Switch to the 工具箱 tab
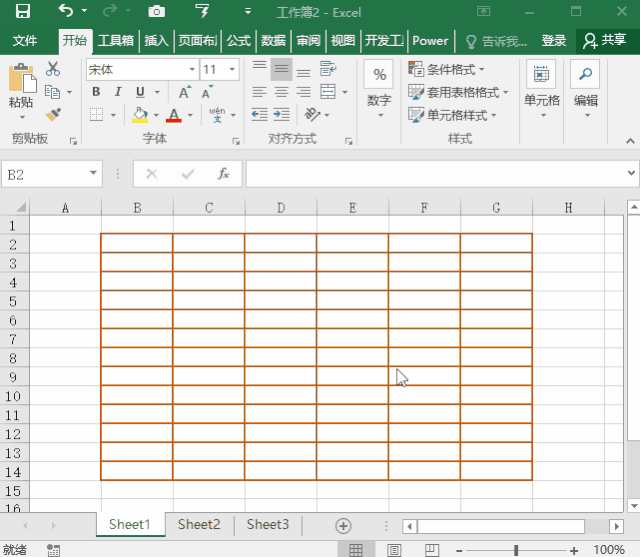The height and width of the screenshot is (557, 640). click(x=116, y=40)
